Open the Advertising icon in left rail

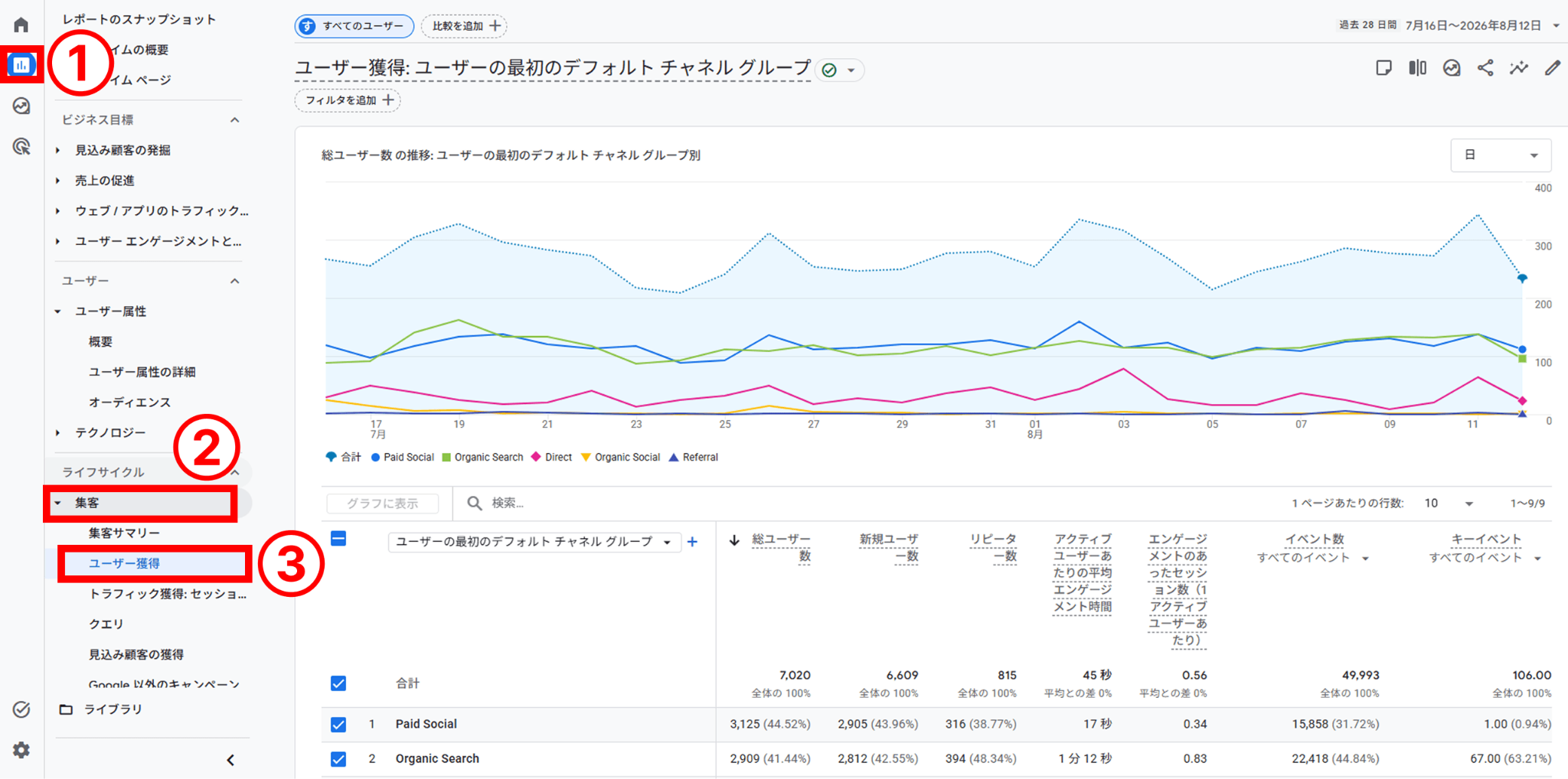click(x=21, y=146)
